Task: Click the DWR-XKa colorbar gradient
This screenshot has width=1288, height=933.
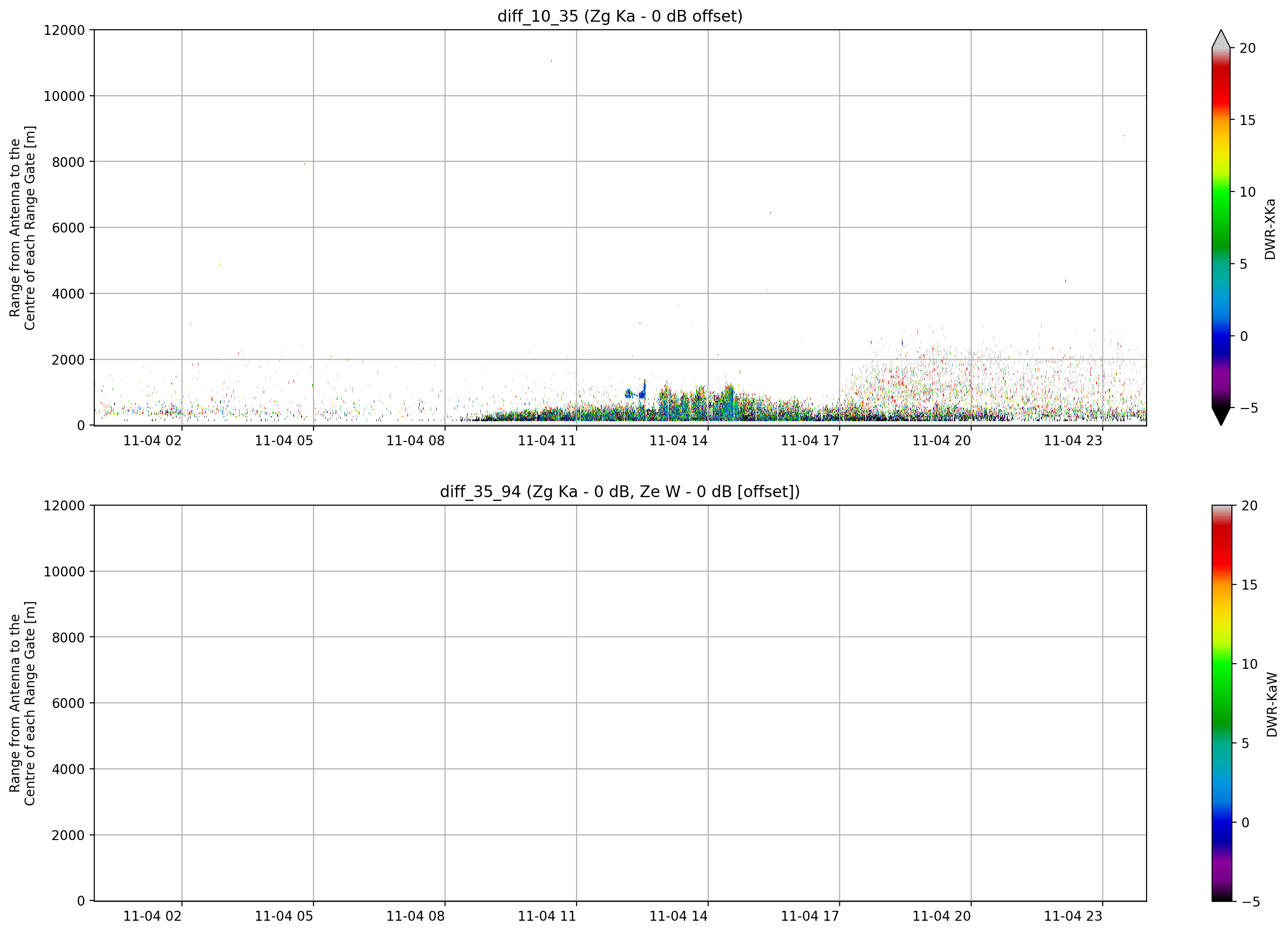Action: (x=1221, y=228)
